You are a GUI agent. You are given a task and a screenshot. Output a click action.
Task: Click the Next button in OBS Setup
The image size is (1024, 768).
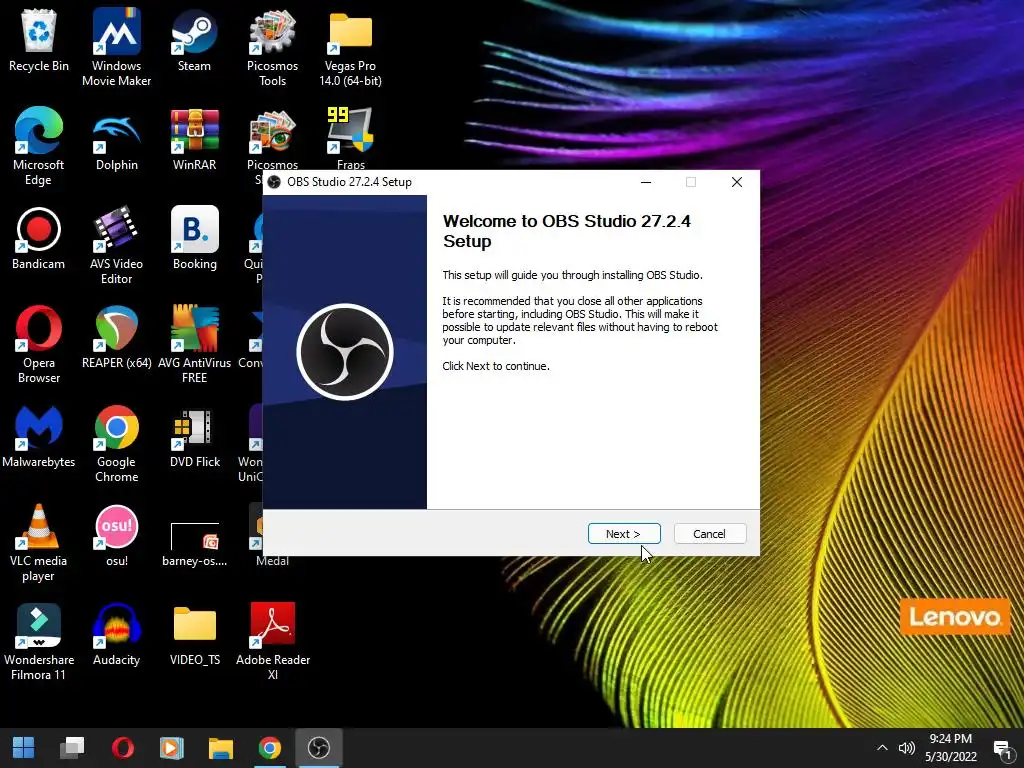tap(624, 534)
